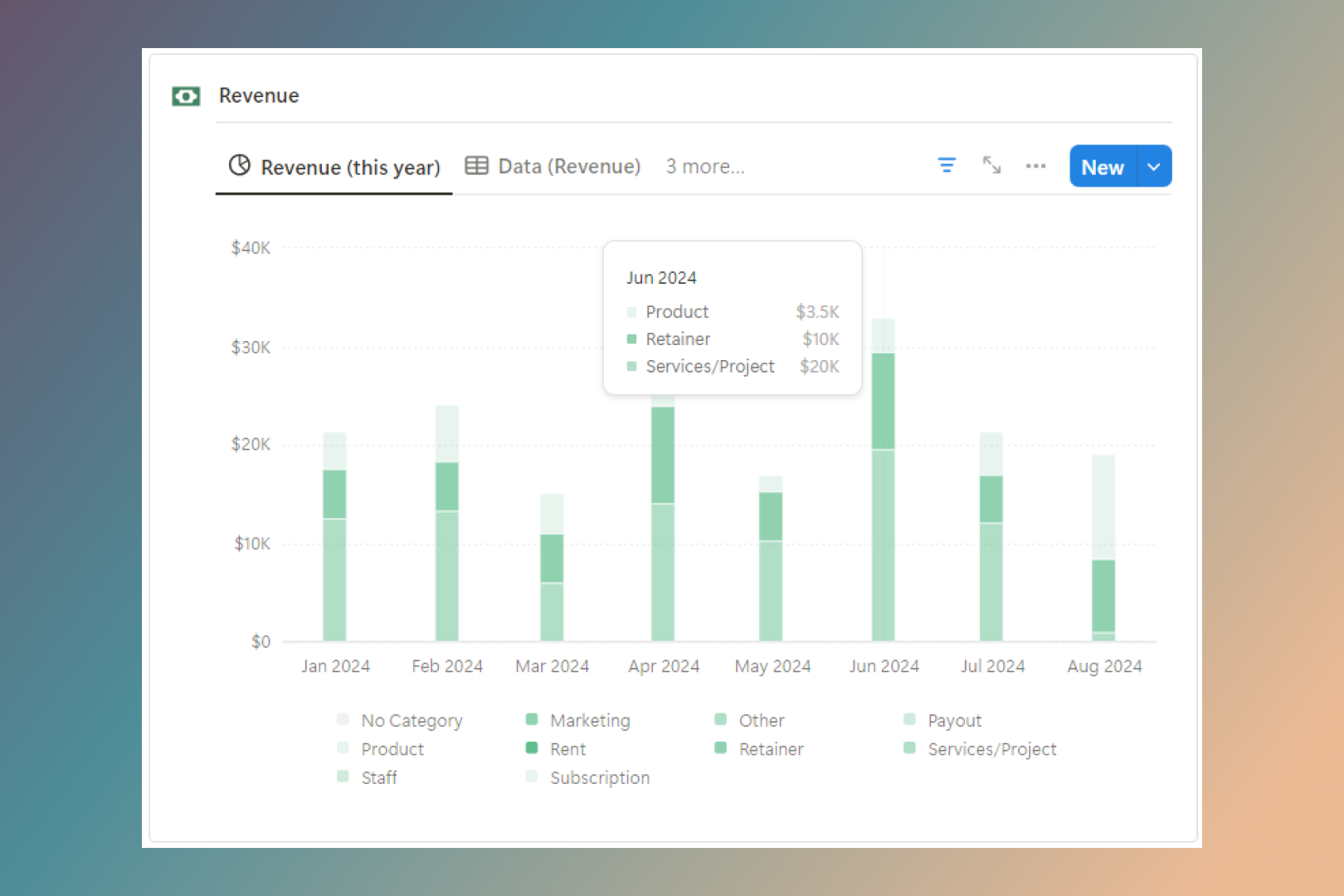Click the green money Revenue page icon

186,96
